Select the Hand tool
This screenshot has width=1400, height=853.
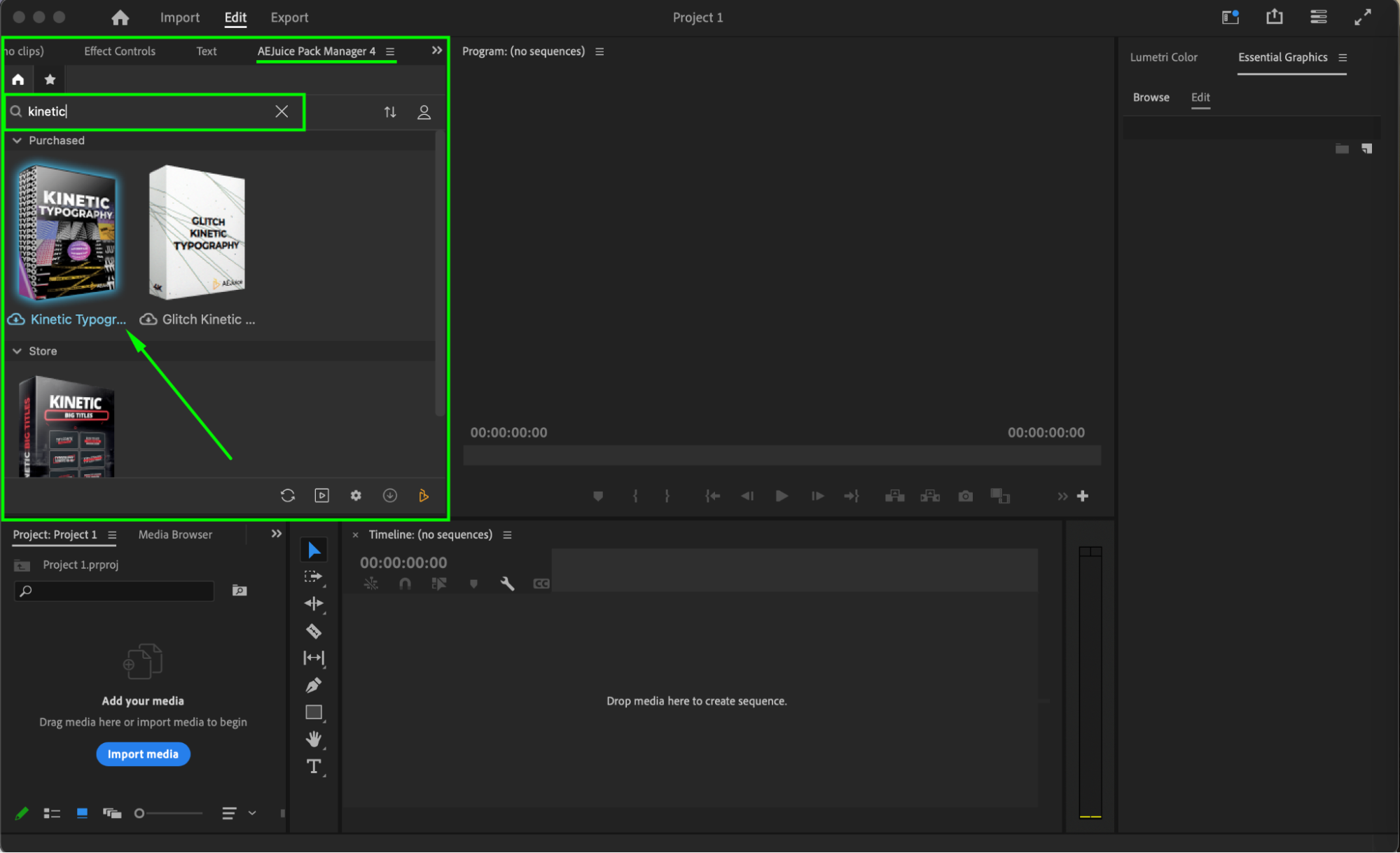click(314, 739)
